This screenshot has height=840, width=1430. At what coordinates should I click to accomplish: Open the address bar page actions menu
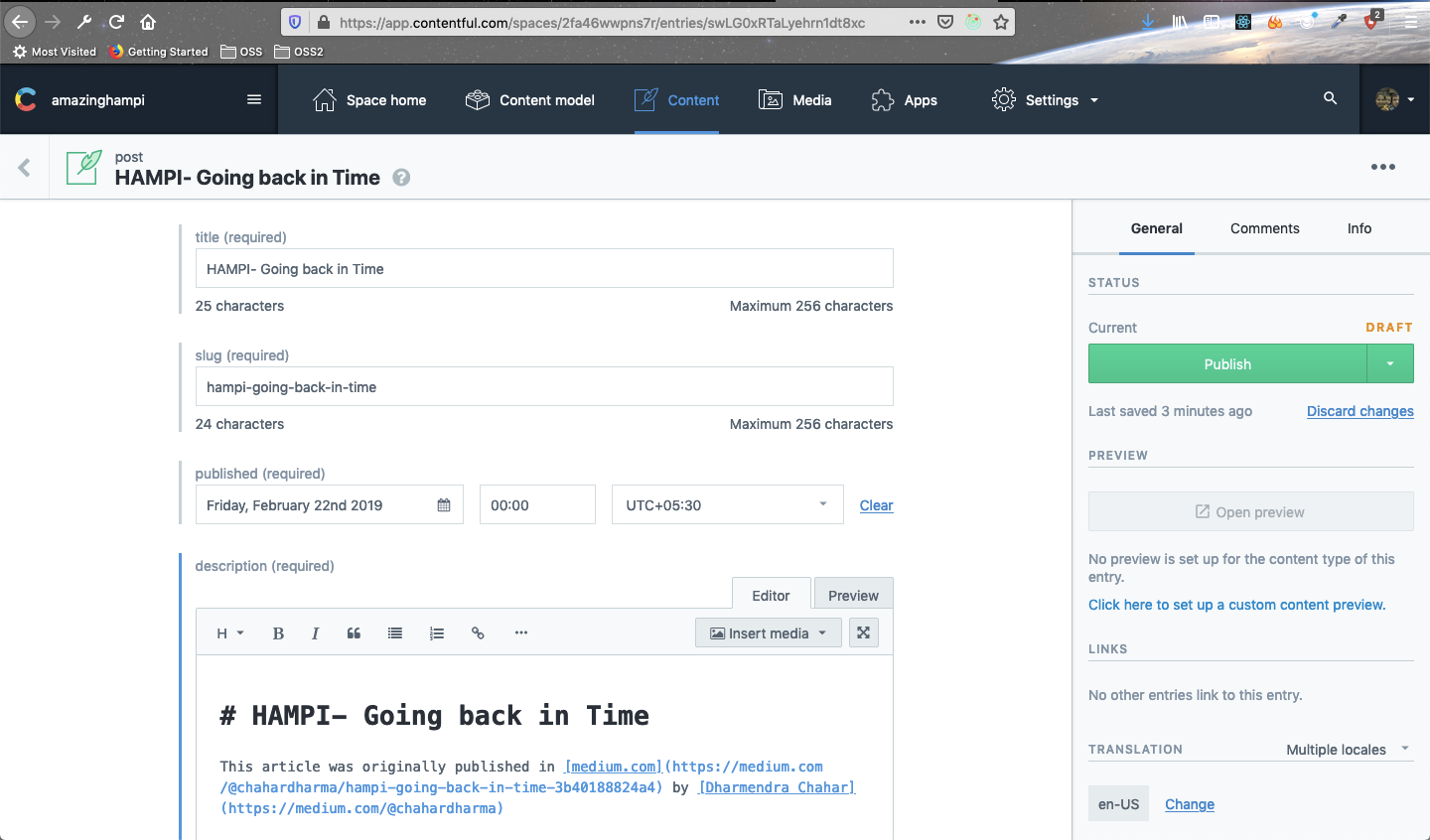point(918,22)
